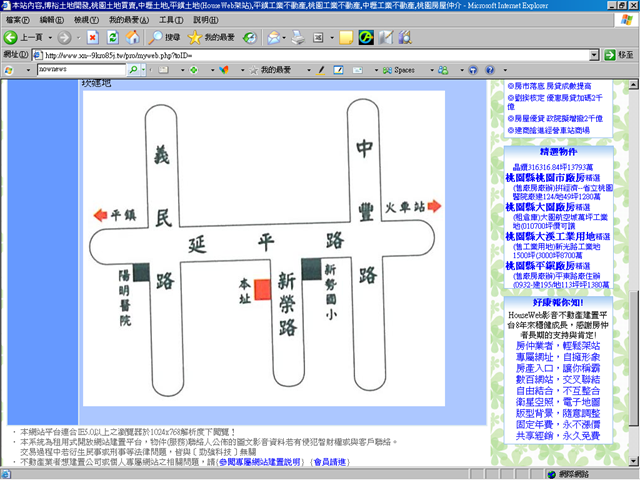Open the 檢視 menu
640x480 pixels.
86,20
